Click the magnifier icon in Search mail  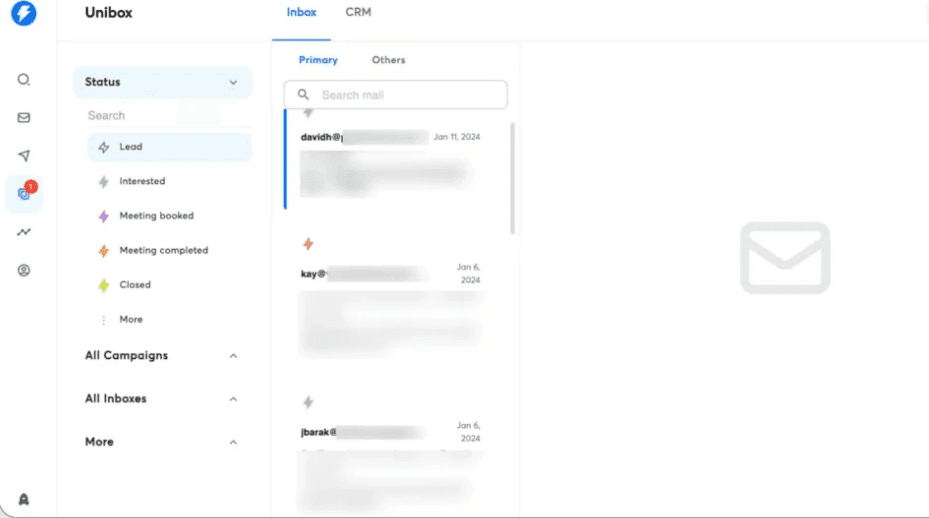303,95
